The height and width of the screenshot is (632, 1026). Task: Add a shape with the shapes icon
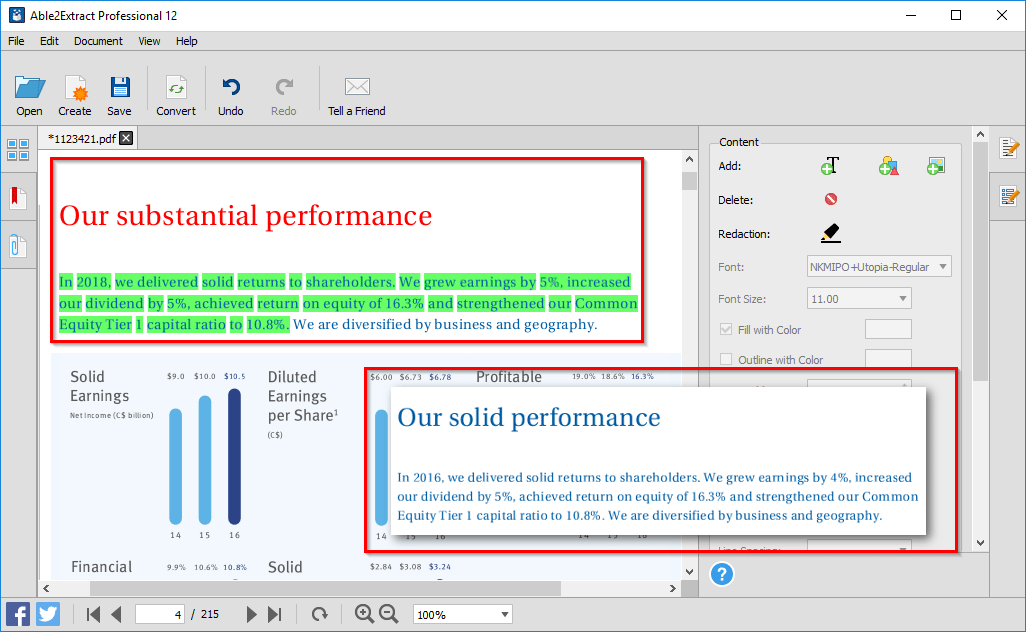pyautogui.click(x=889, y=166)
